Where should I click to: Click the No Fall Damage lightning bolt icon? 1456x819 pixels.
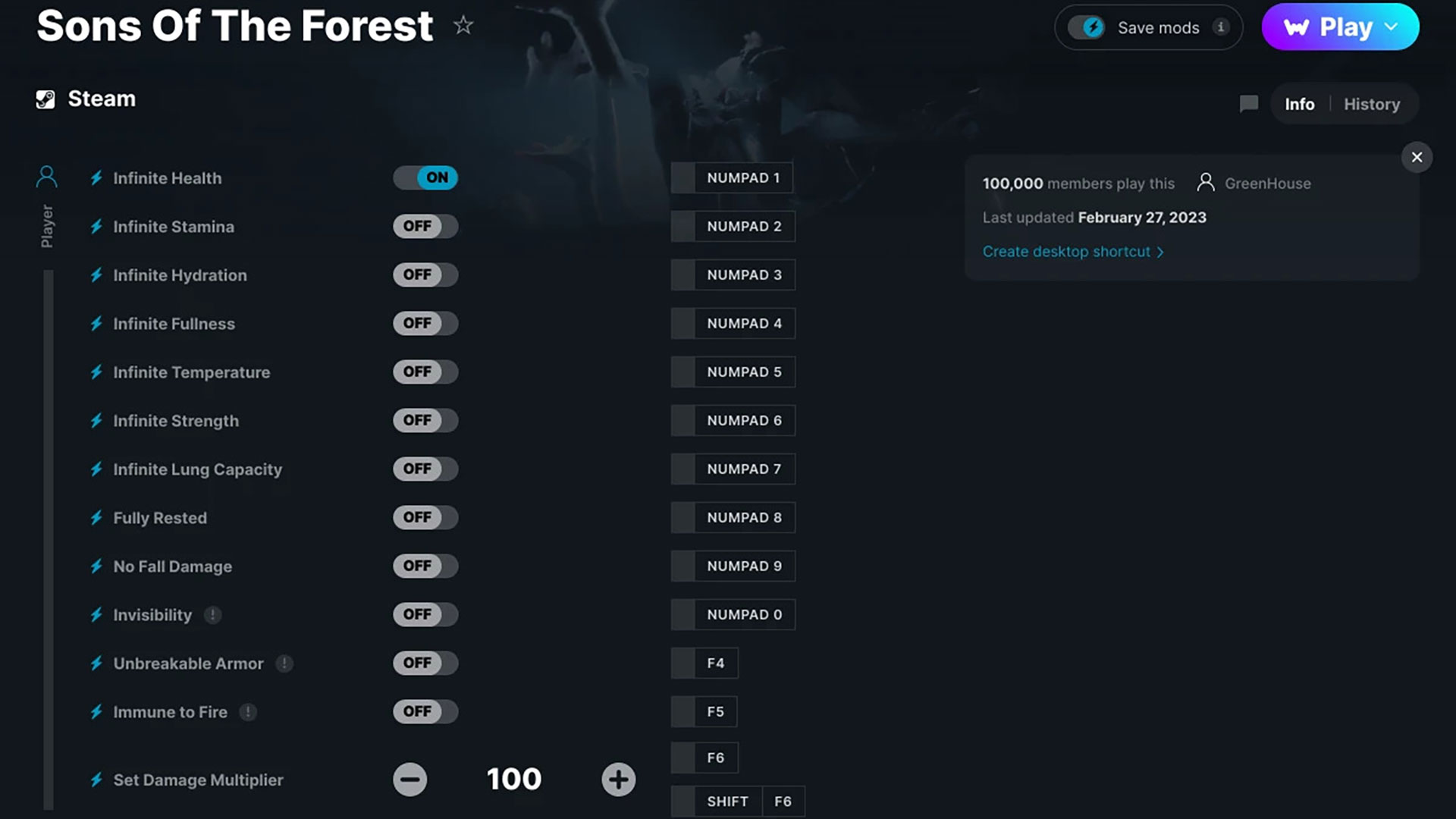(97, 566)
